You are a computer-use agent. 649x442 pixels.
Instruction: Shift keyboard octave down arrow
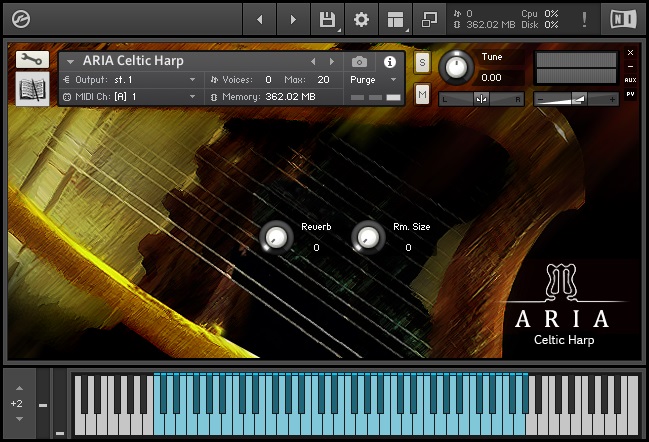click(19, 419)
